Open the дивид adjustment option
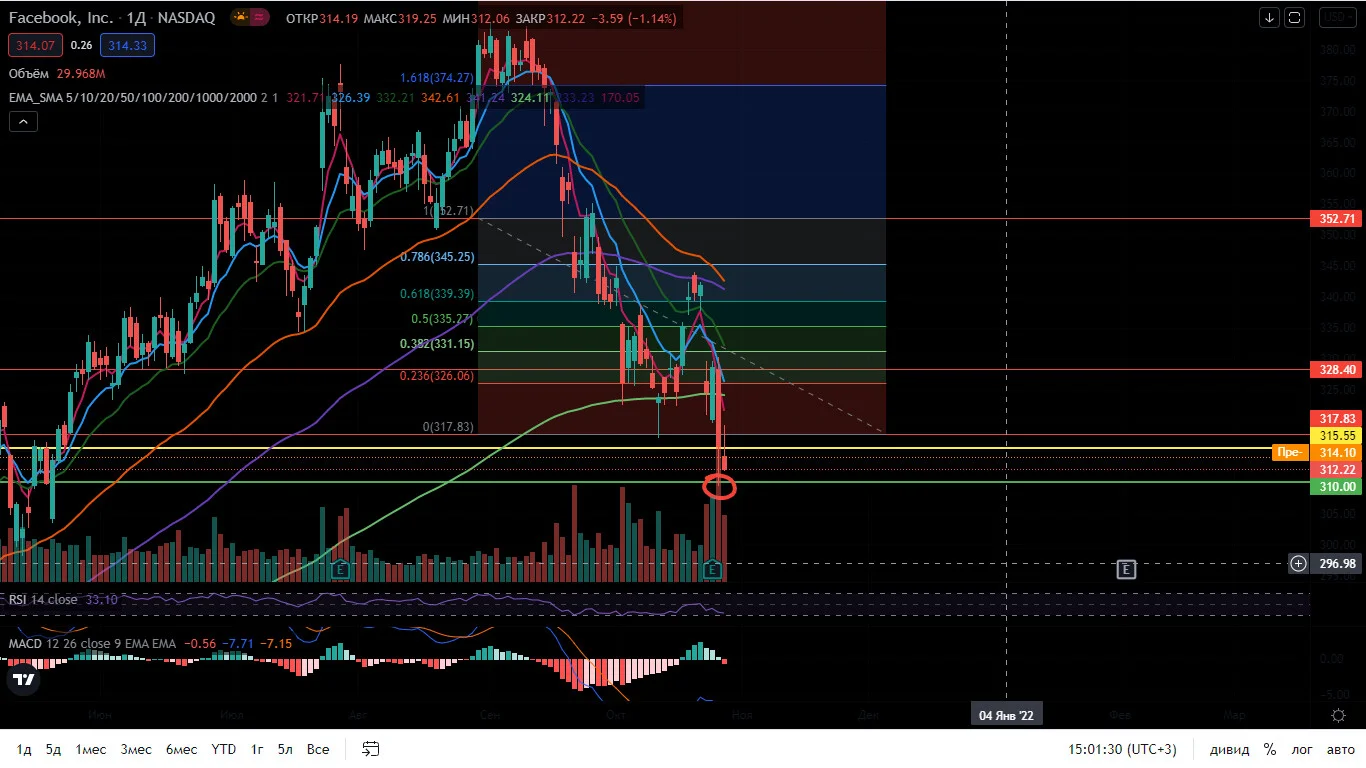1366x768 pixels. [x=1229, y=749]
